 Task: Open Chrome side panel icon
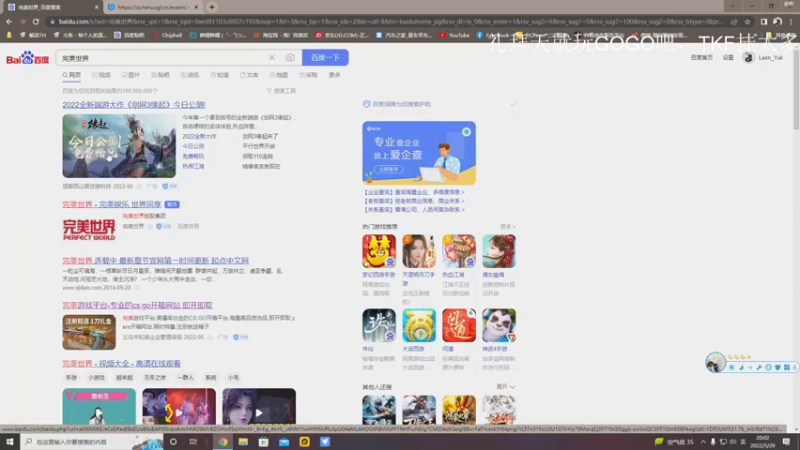pos(764,21)
